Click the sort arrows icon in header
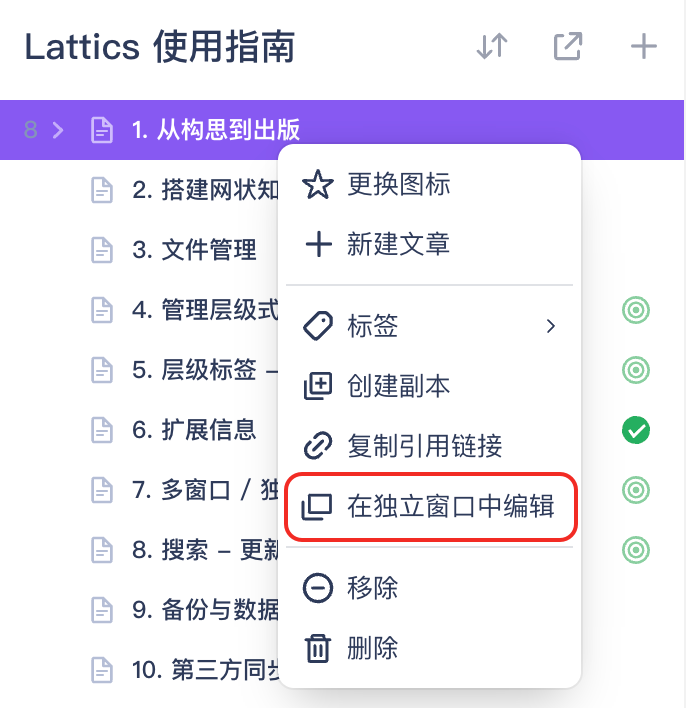This screenshot has height=708, width=686. (492, 46)
